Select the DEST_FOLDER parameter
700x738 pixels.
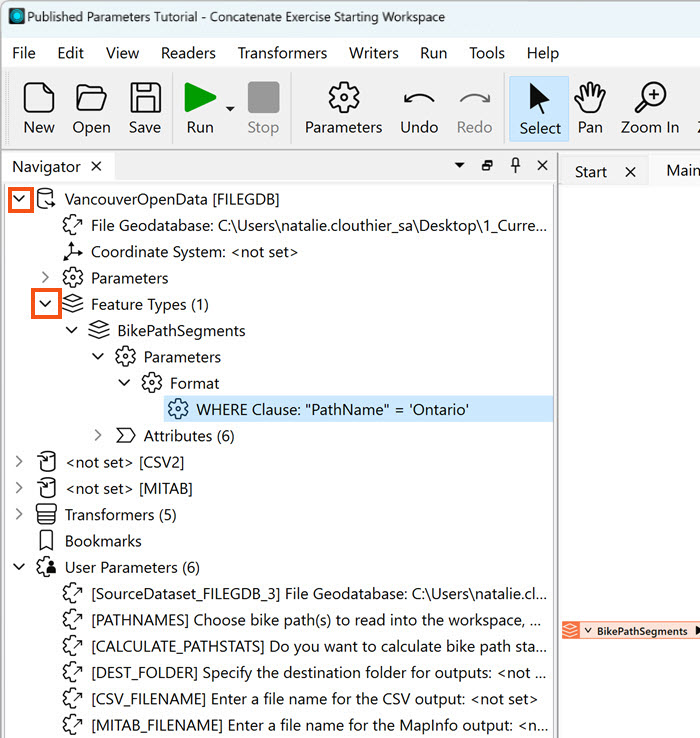point(305,673)
